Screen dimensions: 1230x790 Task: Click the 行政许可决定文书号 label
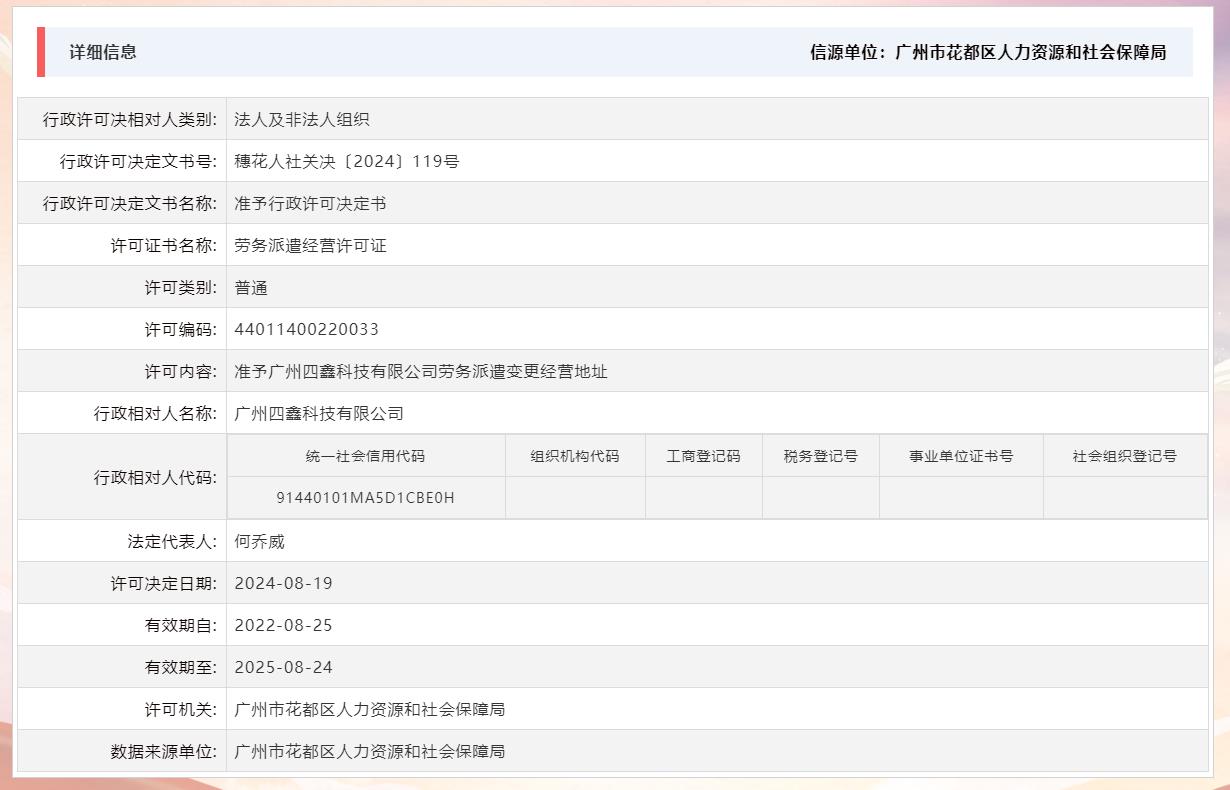(x=138, y=161)
